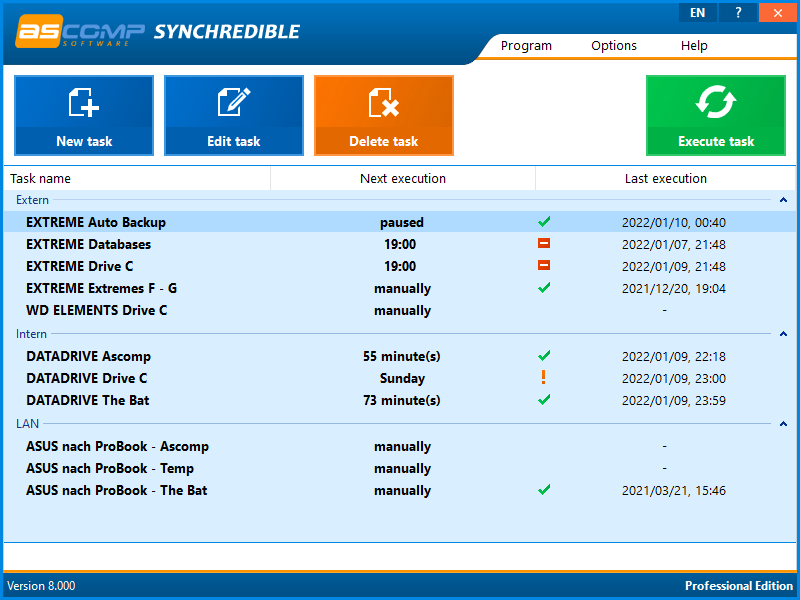
Task: Click the checkmark icon for DATADRIVE Ascomp
Action: (544, 356)
